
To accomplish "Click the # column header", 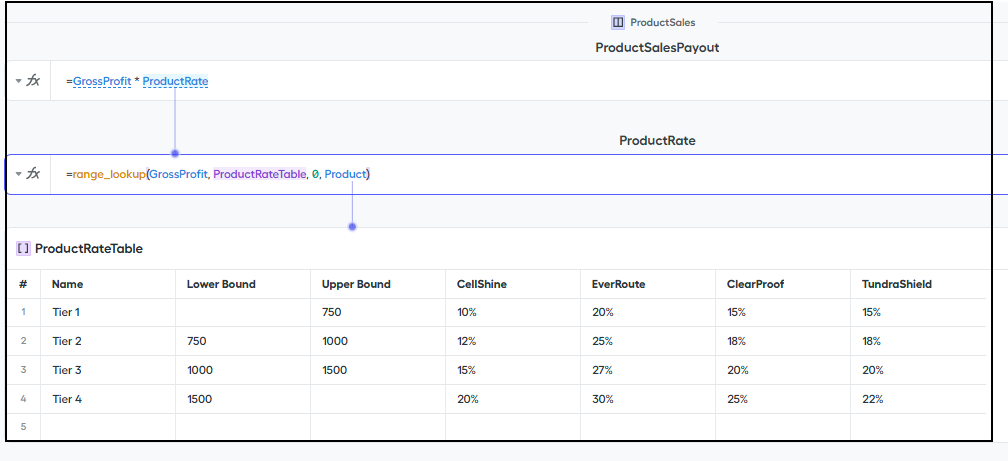I will 23,284.
